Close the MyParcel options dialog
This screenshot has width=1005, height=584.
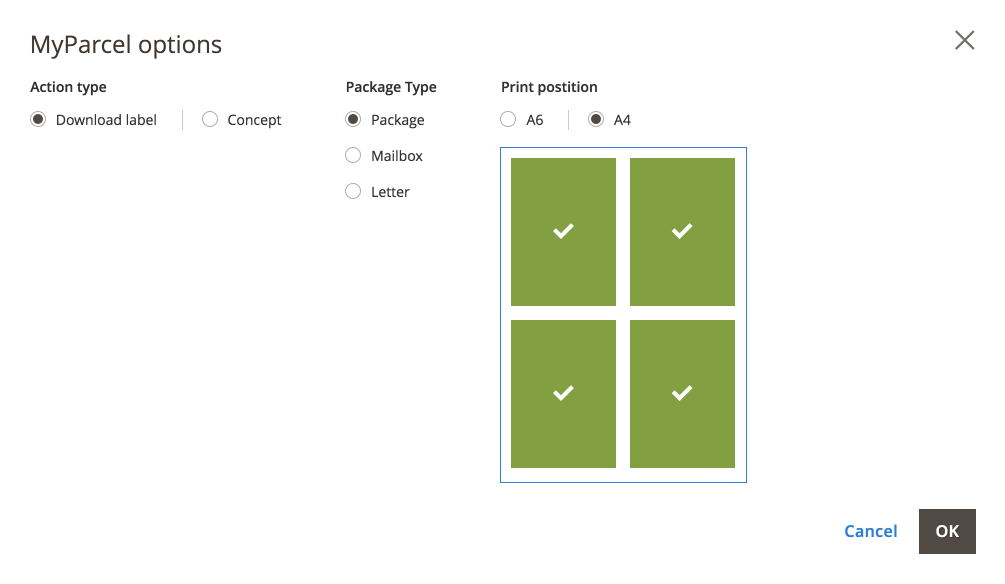point(964,40)
